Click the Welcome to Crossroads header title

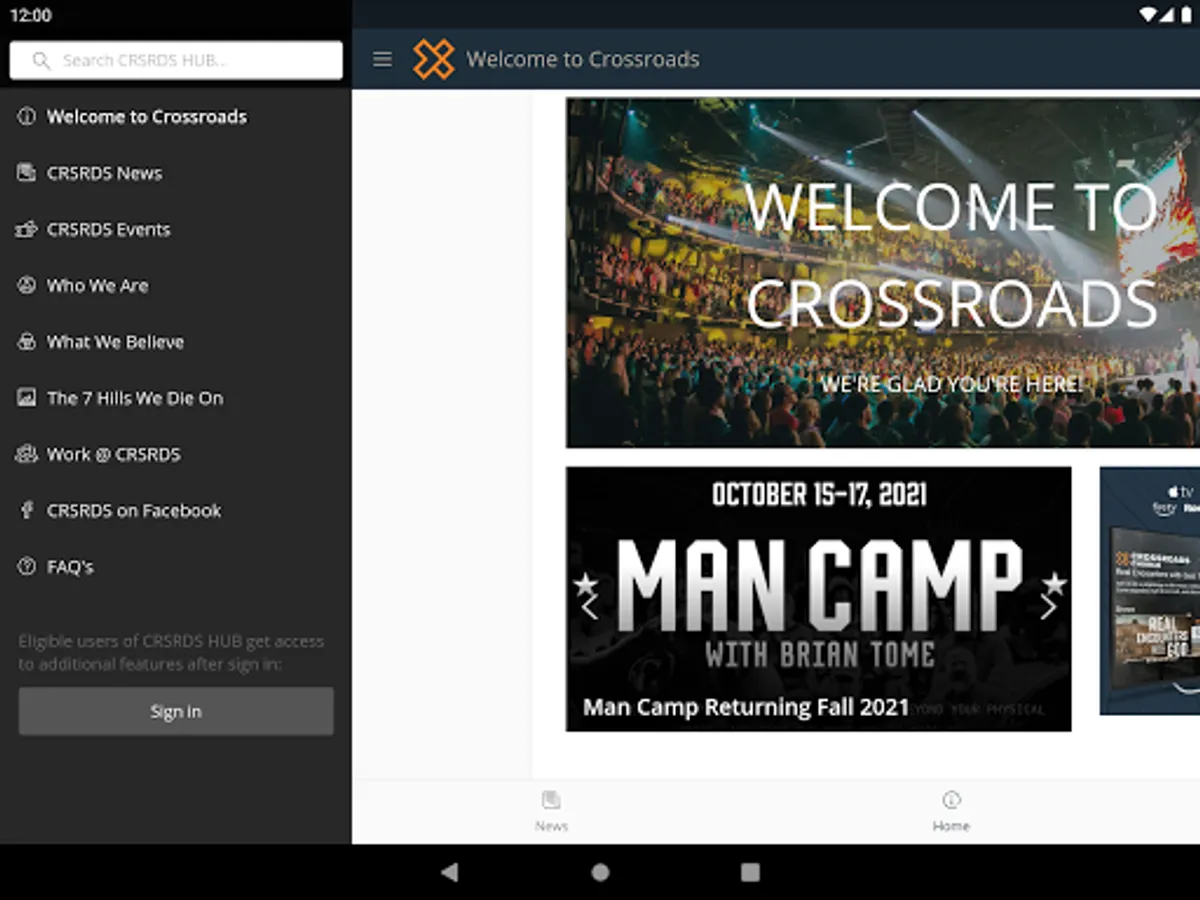pos(583,59)
